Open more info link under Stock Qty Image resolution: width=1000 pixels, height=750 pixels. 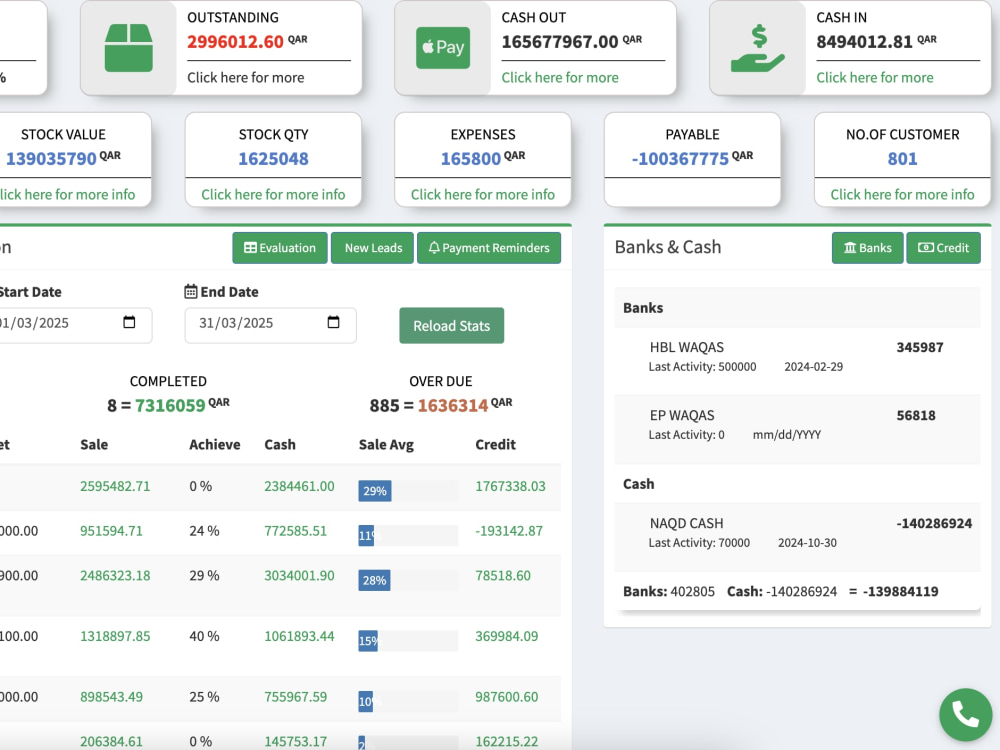pos(273,195)
